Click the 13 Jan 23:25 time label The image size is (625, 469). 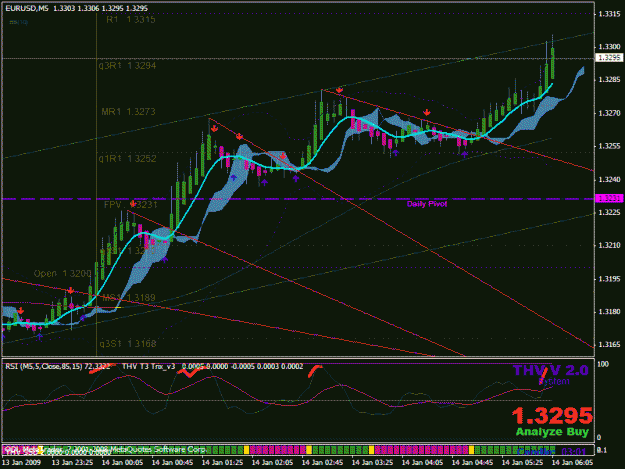coord(73,463)
